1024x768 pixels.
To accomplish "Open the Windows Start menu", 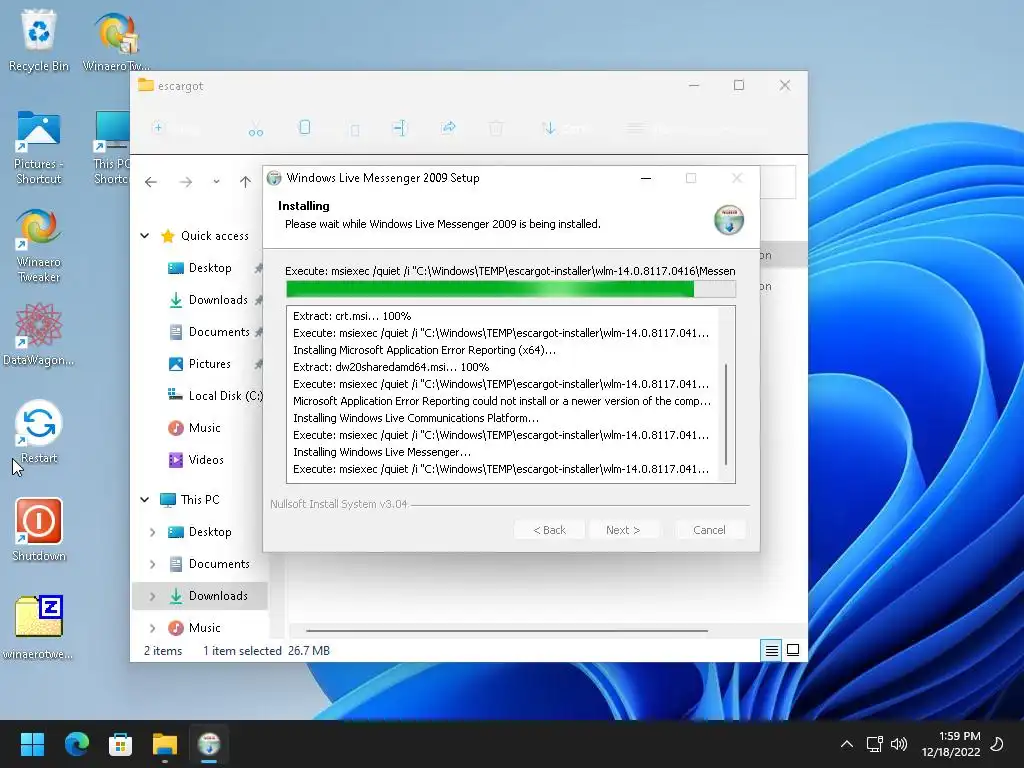I will (x=32, y=744).
